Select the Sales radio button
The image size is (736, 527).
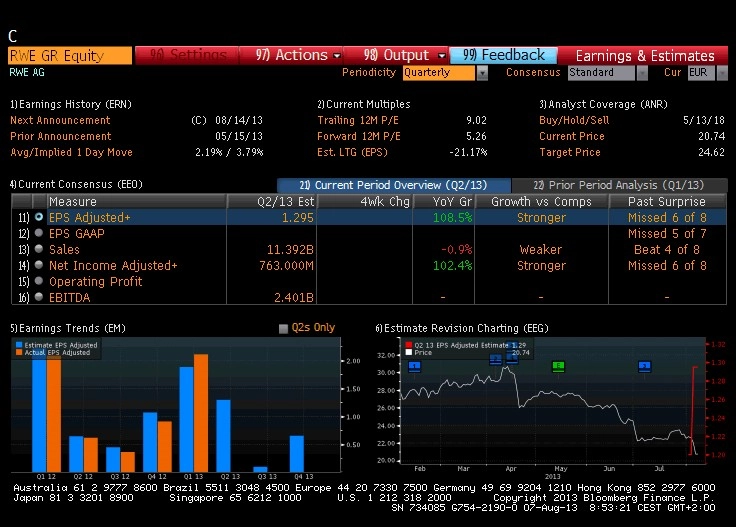tap(39, 249)
